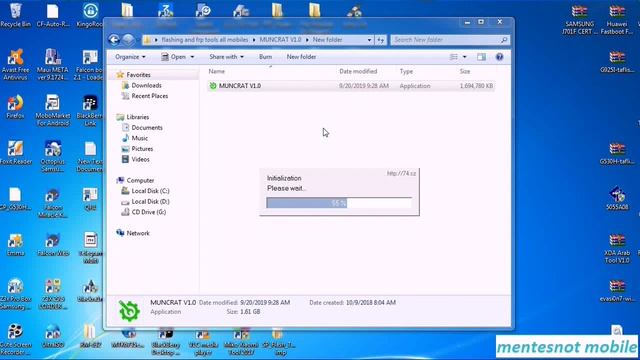The width and height of the screenshot is (640, 360).
Task: Click the Burn toolbar button
Action: [x=265, y=57]
